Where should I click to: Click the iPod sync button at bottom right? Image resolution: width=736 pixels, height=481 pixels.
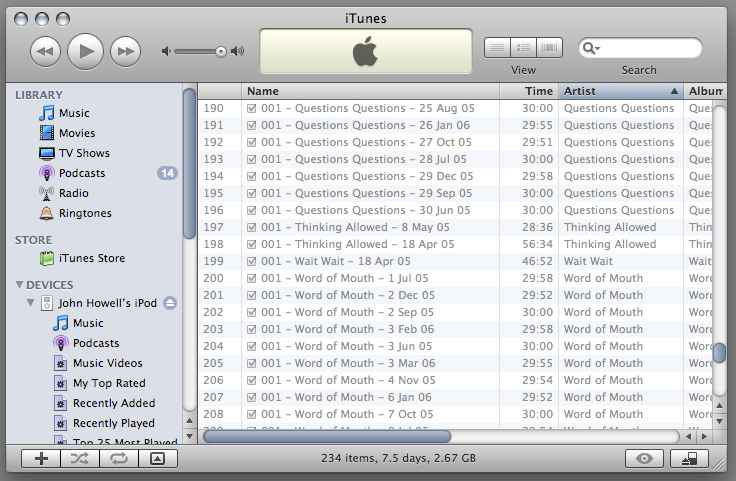(689, 458)
